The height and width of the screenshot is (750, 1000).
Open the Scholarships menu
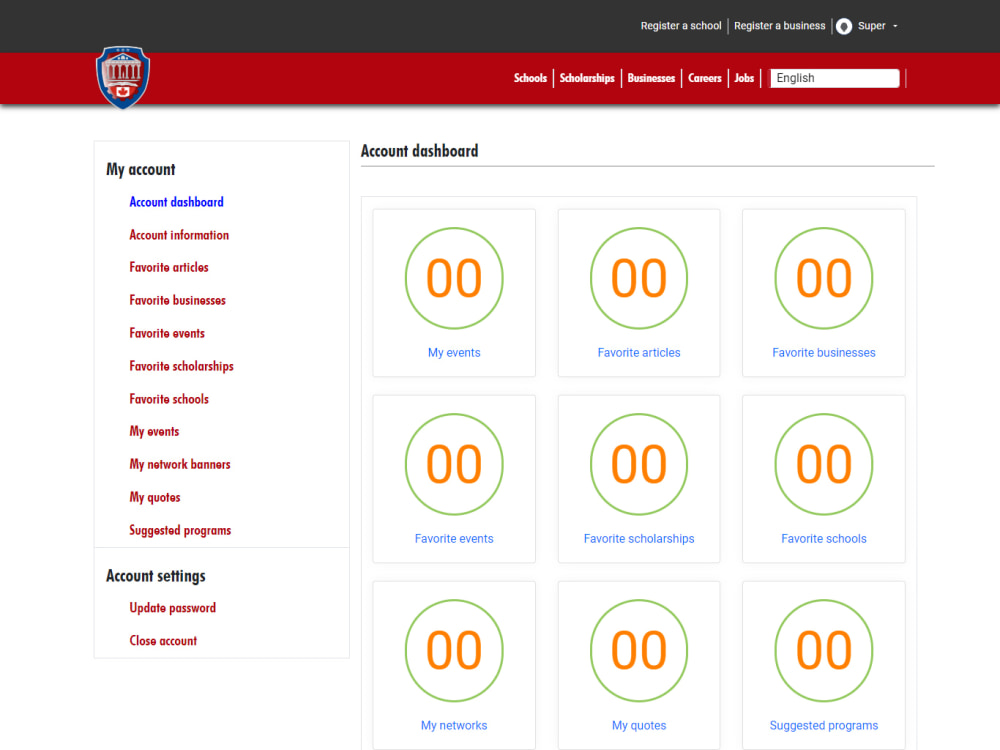tap(587, 78)
